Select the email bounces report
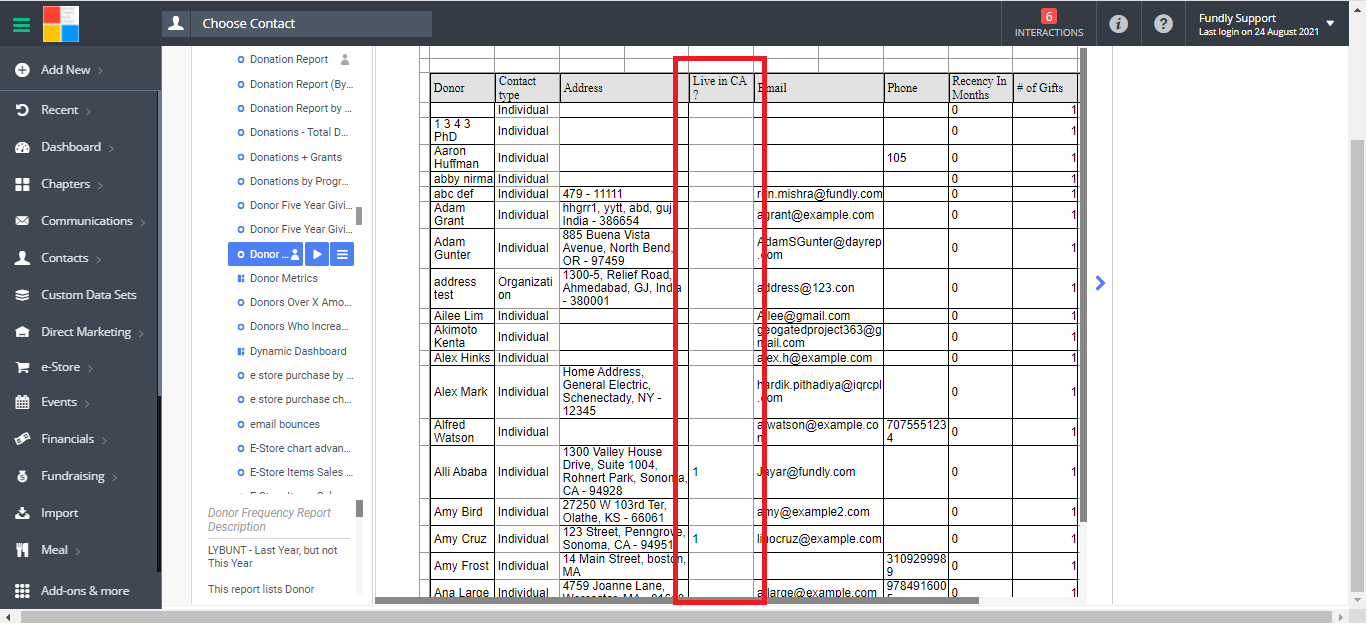This screenshot has height=625, width=1368. click(285, 424)
